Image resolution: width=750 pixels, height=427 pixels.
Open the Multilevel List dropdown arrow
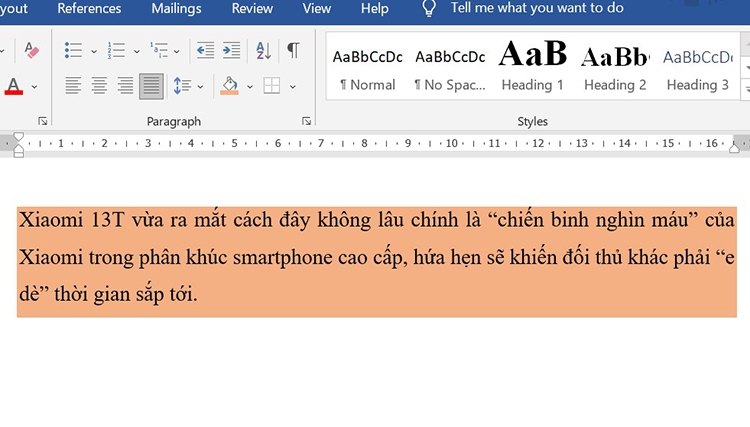coord(177,51)
